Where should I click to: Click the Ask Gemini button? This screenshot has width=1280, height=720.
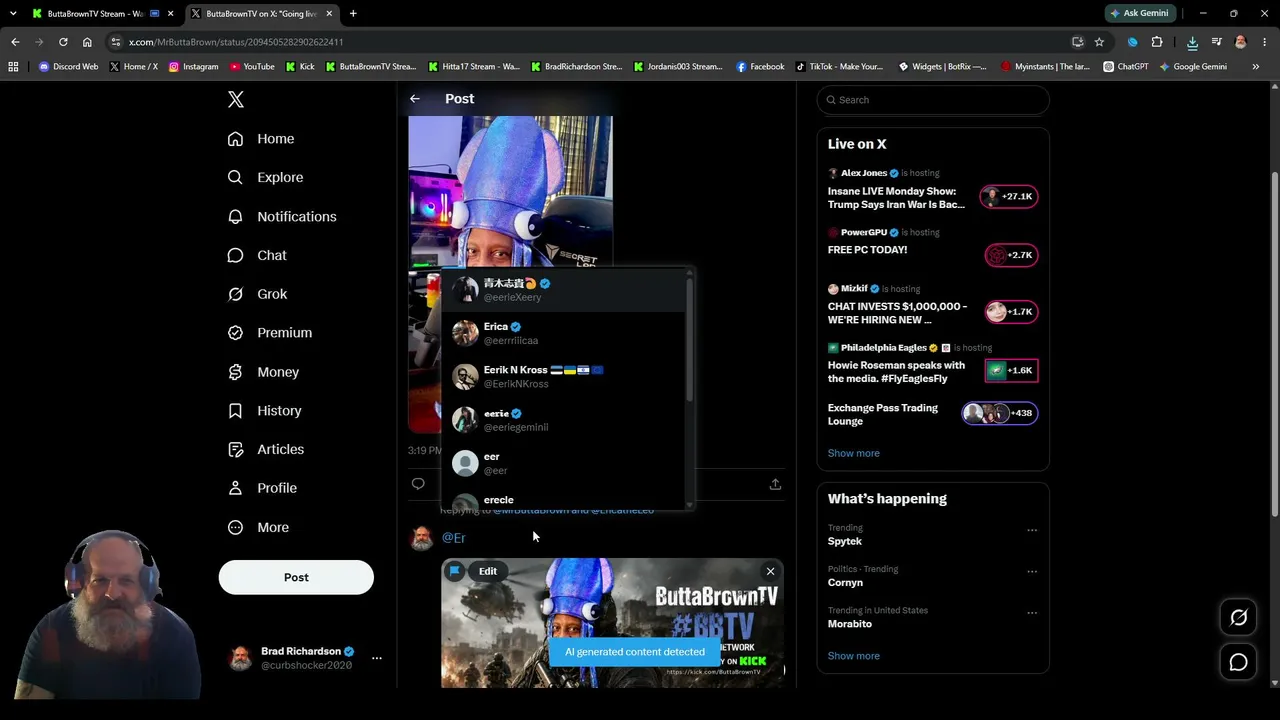click(1139, 13)
